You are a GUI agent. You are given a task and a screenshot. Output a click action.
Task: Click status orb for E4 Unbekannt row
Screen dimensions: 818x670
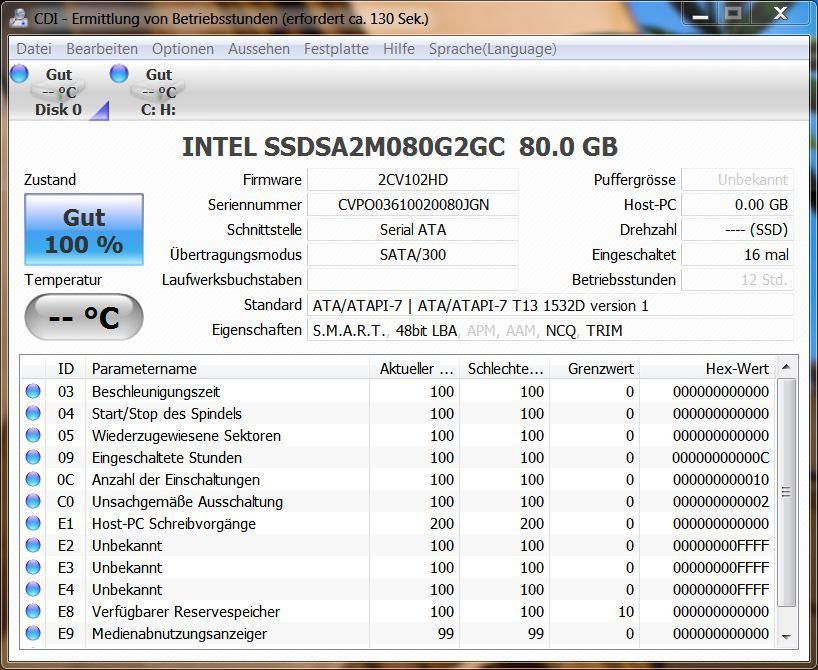(33, 589)
